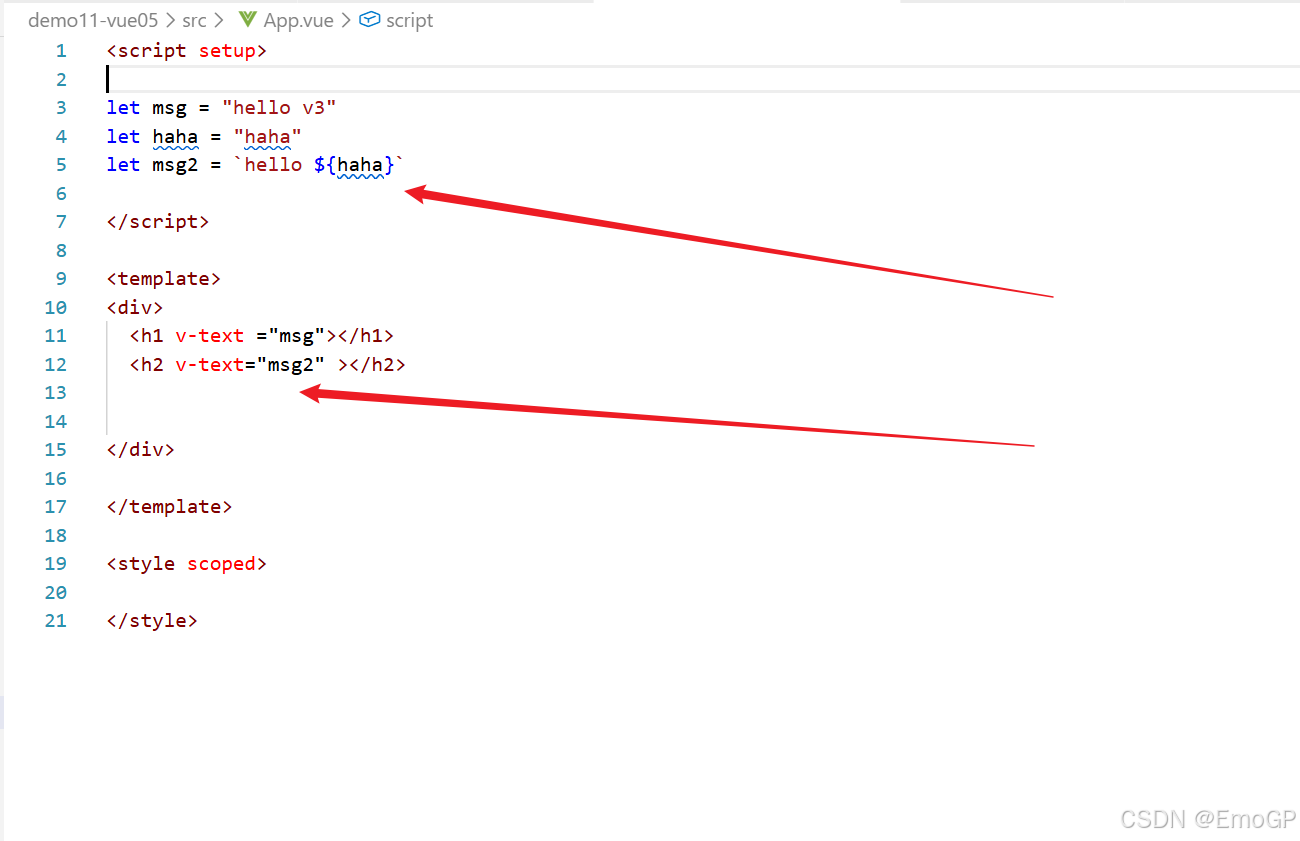Screen dimensions: 1300x841
Task: Click the closing </style> tag
Action: coord(152,621)
